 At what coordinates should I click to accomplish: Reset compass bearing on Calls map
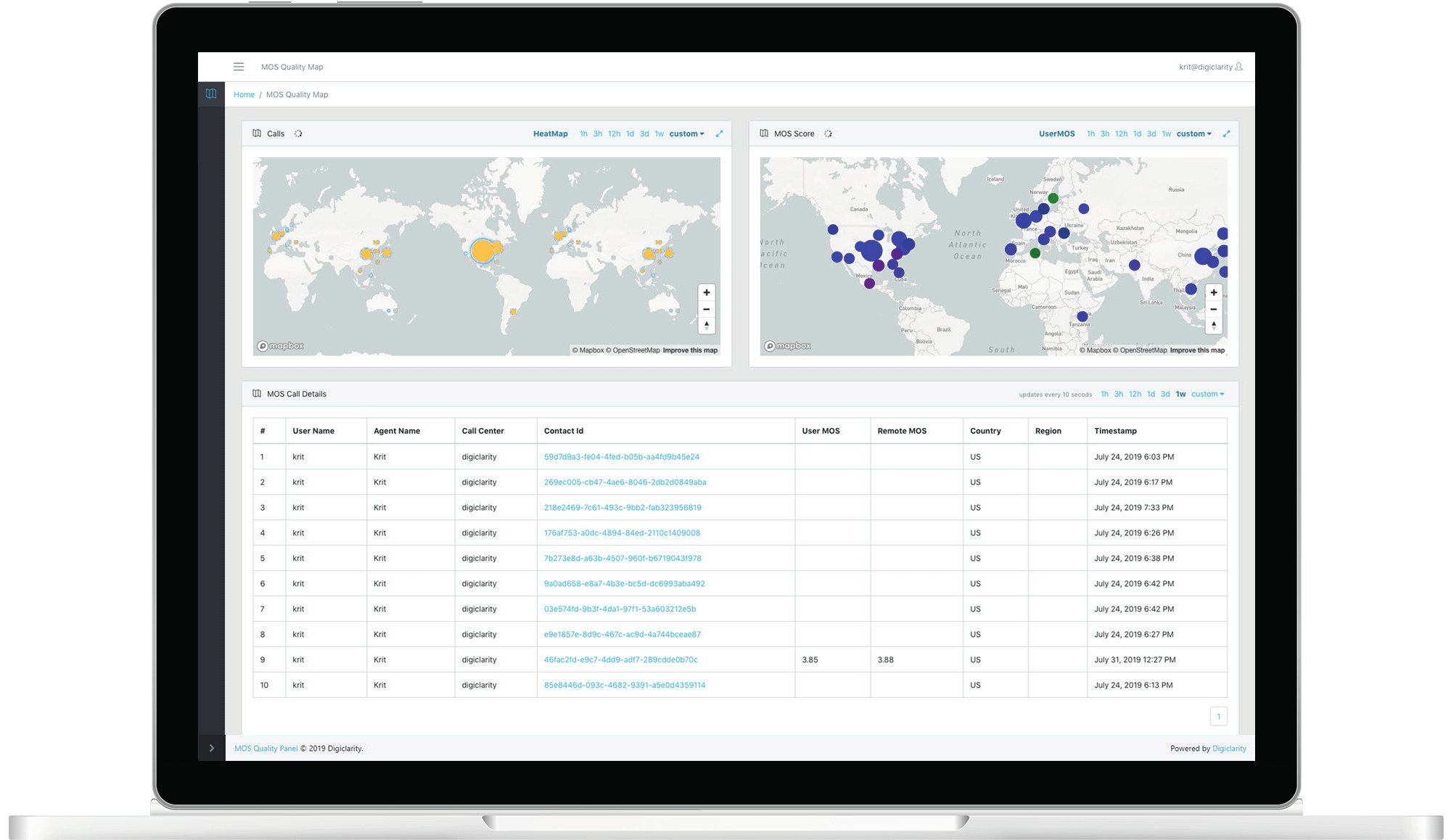[x=707, y=326]
